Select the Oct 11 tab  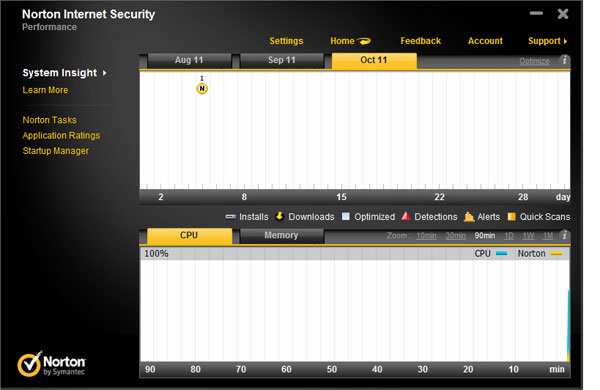pyautogui.click(x=374, y=60)
